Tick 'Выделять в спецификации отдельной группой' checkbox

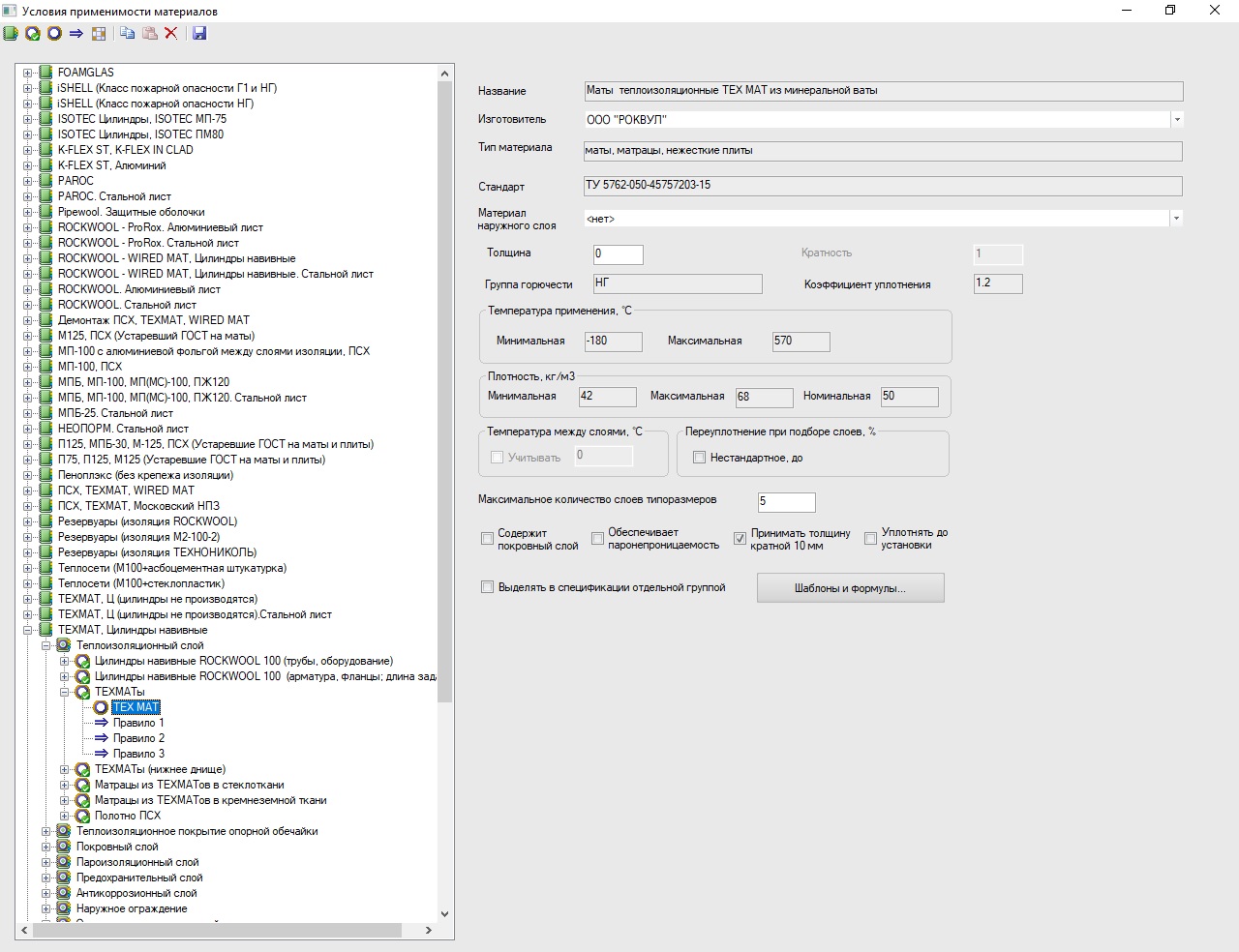coord(488,587)
